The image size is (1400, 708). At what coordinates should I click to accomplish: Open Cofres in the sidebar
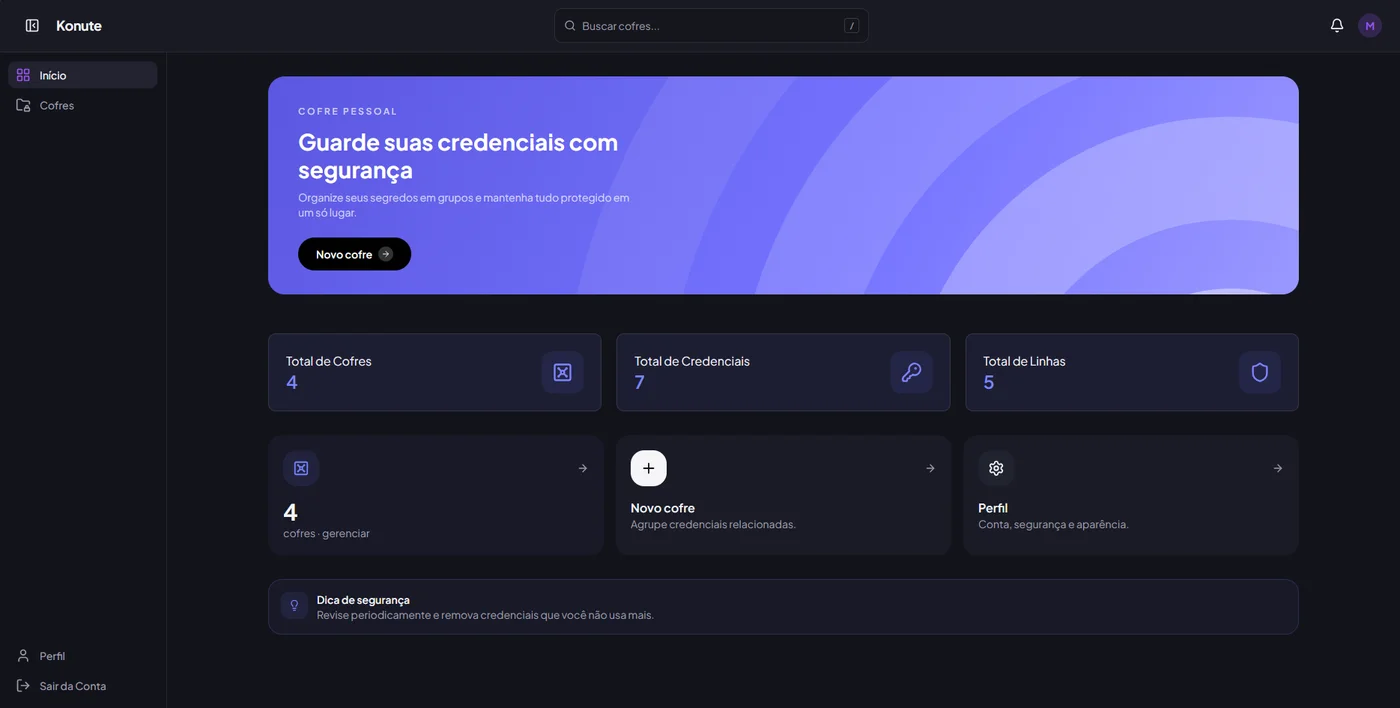tap(83, 105)
